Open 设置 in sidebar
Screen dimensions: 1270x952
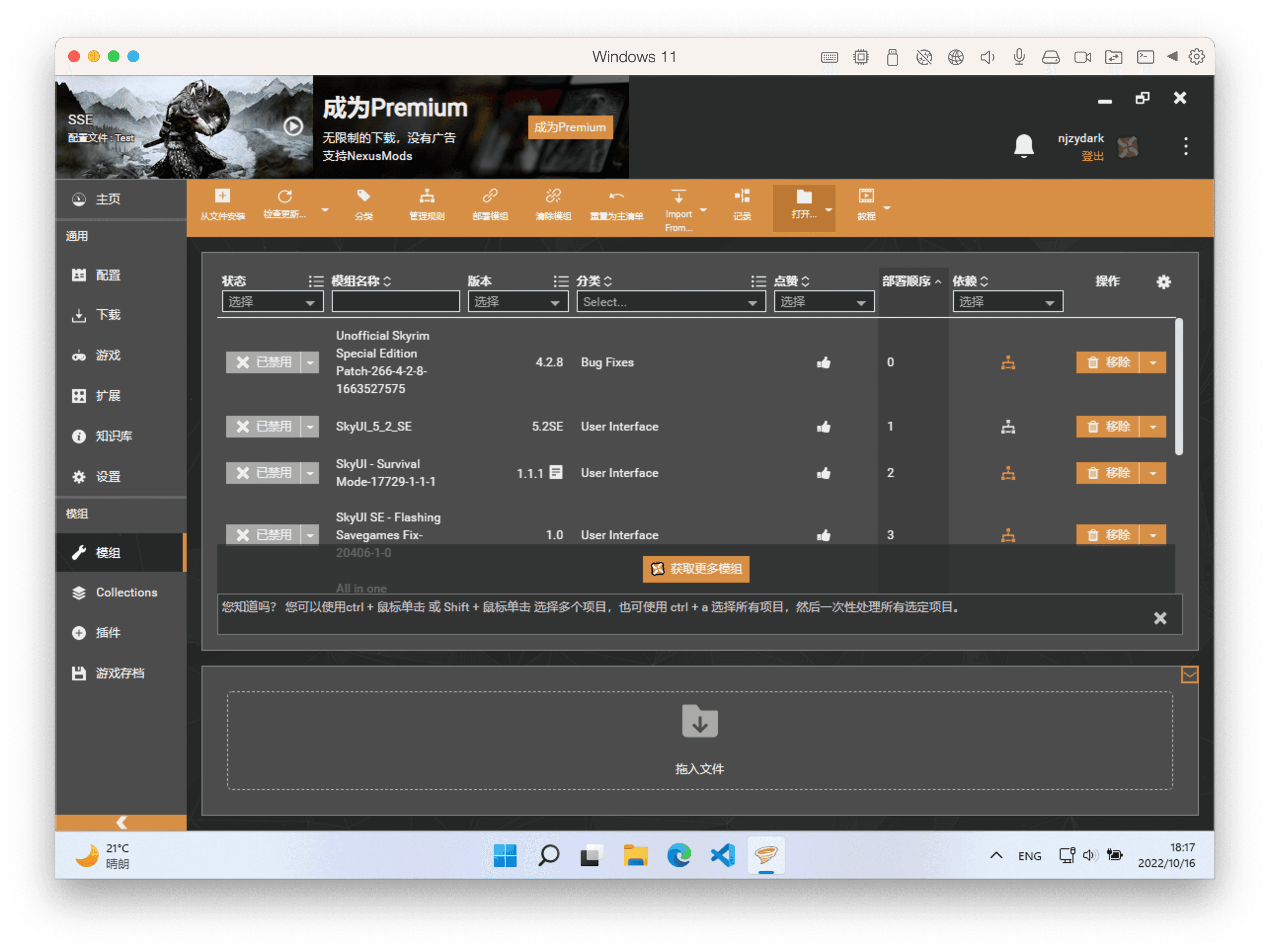[121, 477]
